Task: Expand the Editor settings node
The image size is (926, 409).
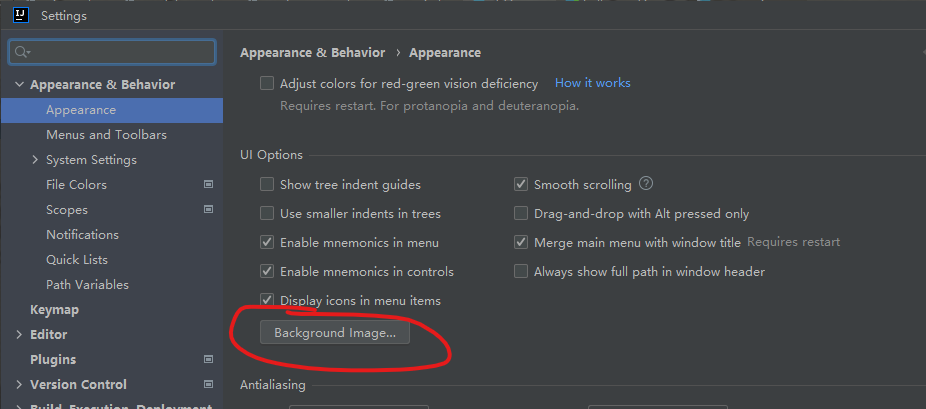Action: [x=20, y=335]
